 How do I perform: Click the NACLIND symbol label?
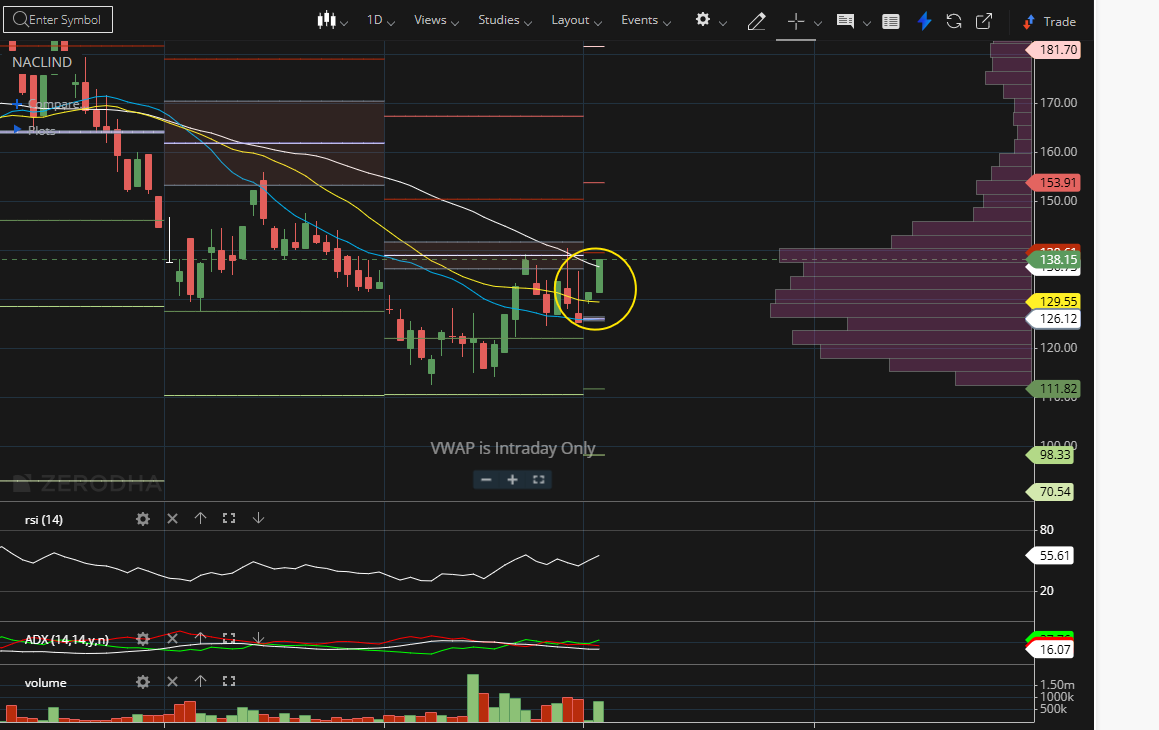pos(42,62)
